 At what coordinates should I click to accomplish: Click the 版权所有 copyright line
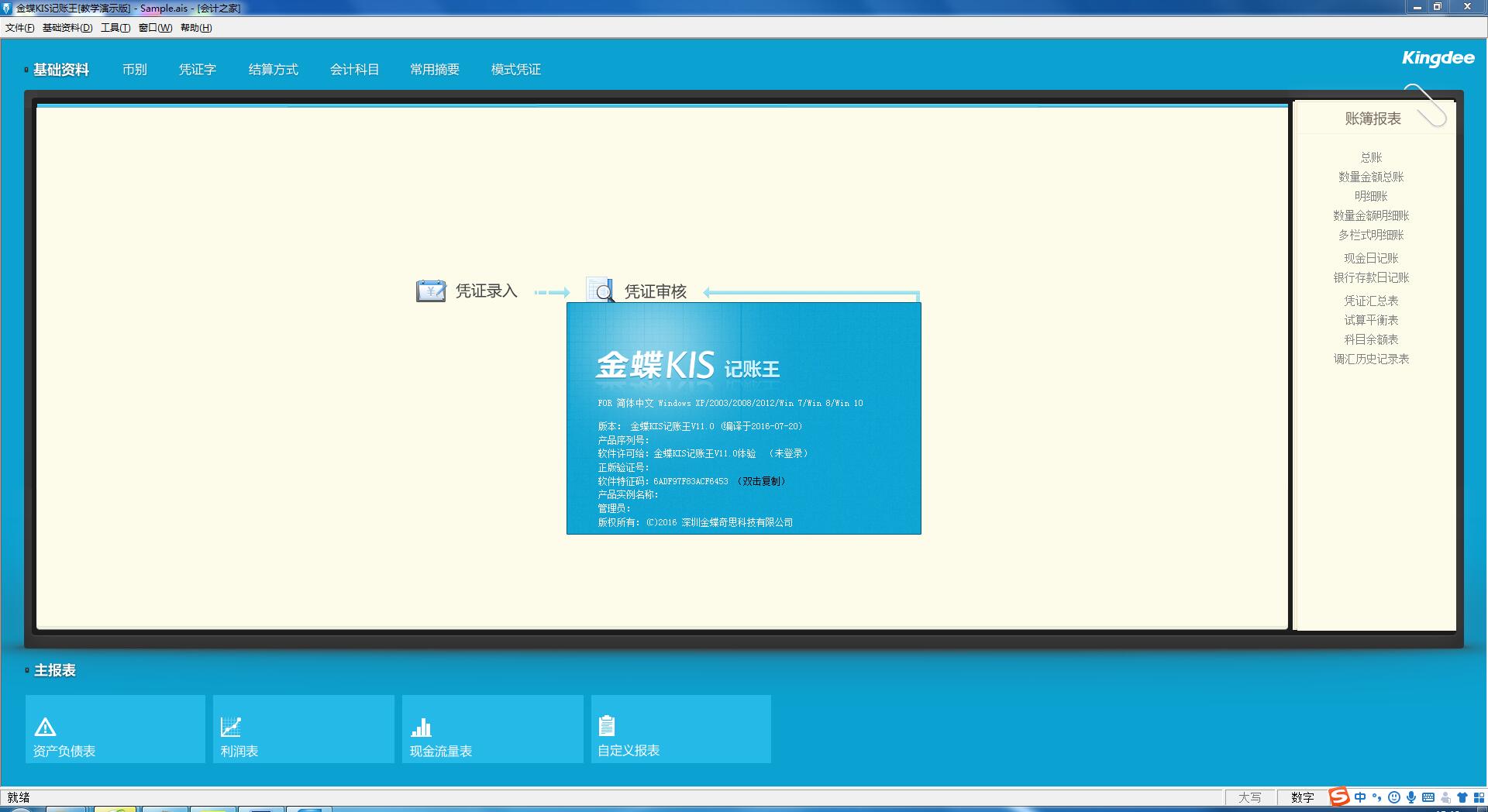click(695, 522)
